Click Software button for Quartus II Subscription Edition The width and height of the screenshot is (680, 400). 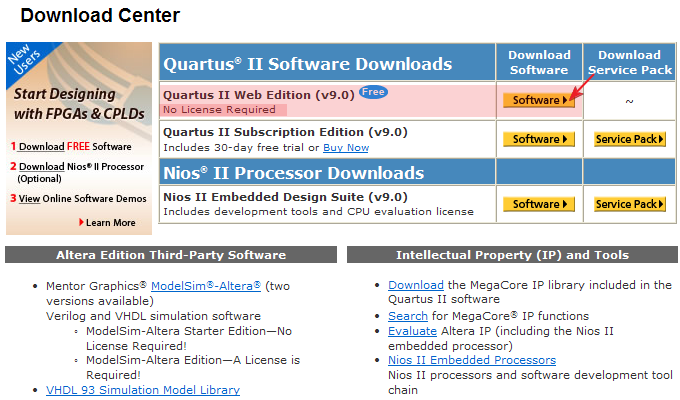539,139
